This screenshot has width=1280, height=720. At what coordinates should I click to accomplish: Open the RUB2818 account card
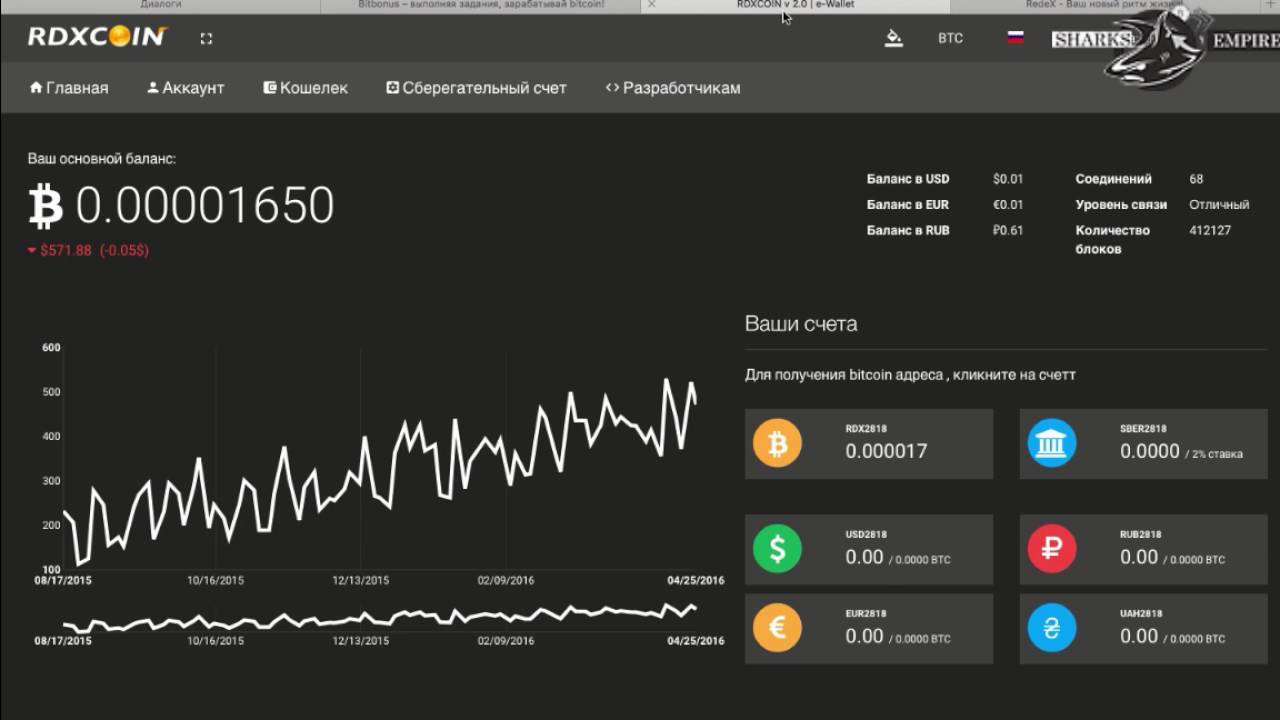1144,549
